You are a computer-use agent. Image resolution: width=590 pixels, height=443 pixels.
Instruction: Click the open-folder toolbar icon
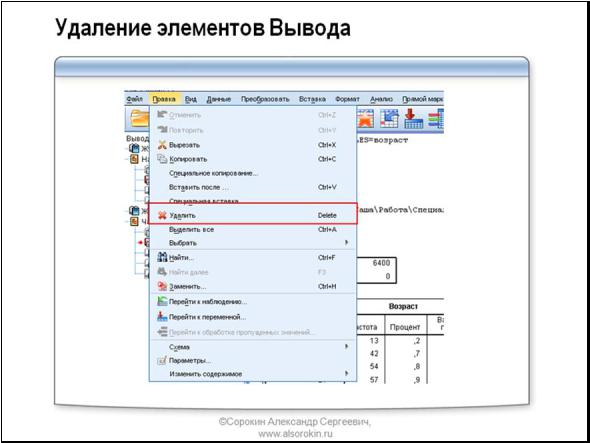[x=139, y=119]
